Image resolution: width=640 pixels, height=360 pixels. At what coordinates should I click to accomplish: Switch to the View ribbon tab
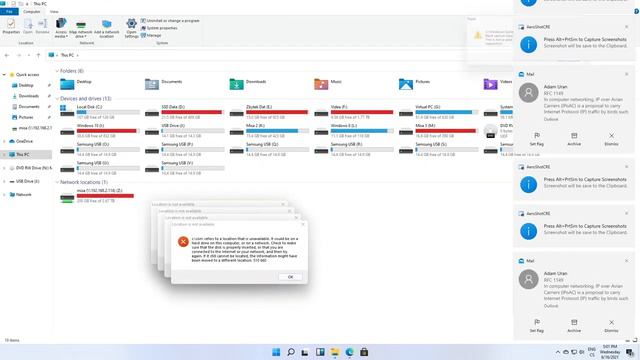[54, 11]
